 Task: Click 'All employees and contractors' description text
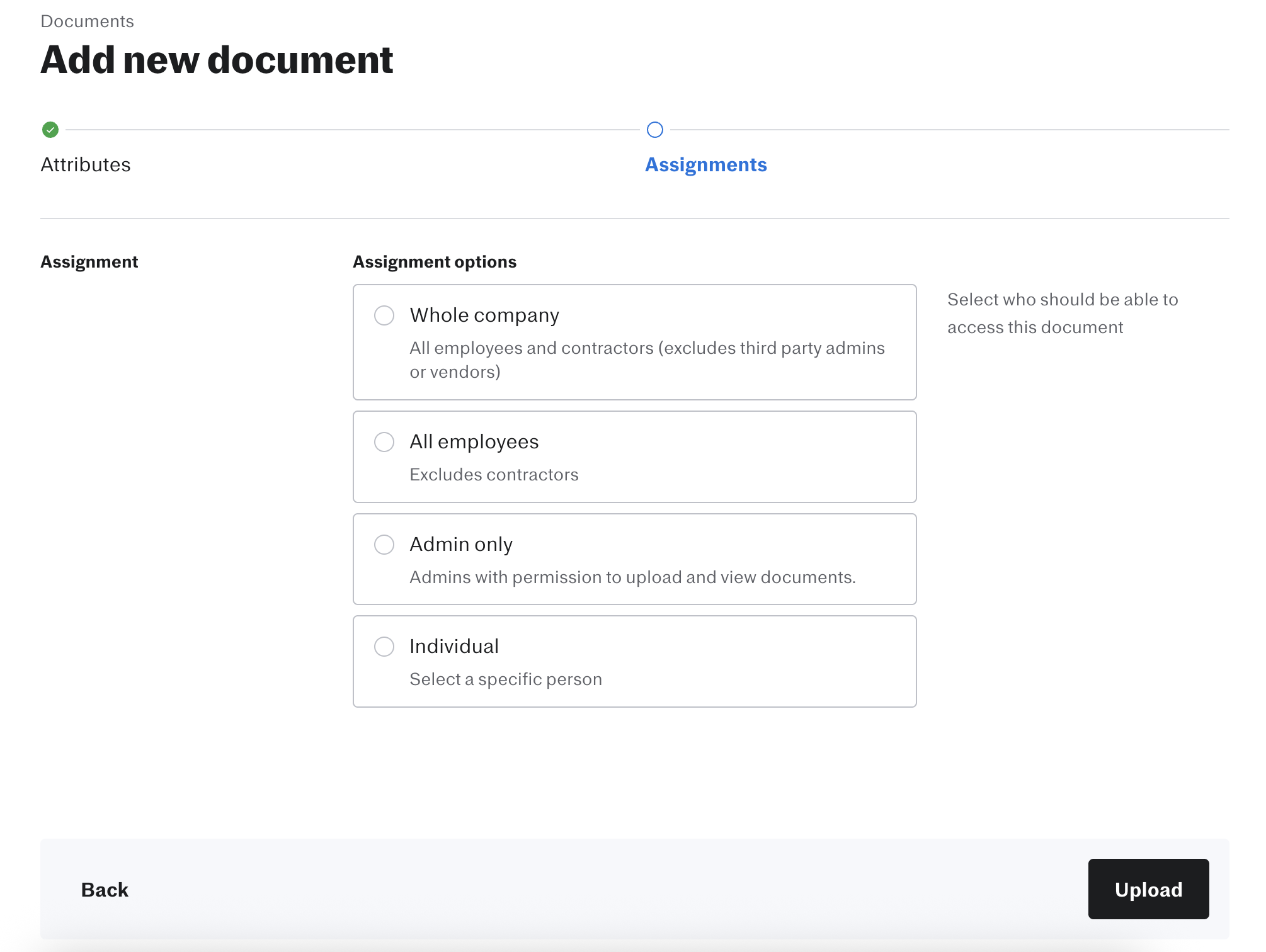click(647, 360)
